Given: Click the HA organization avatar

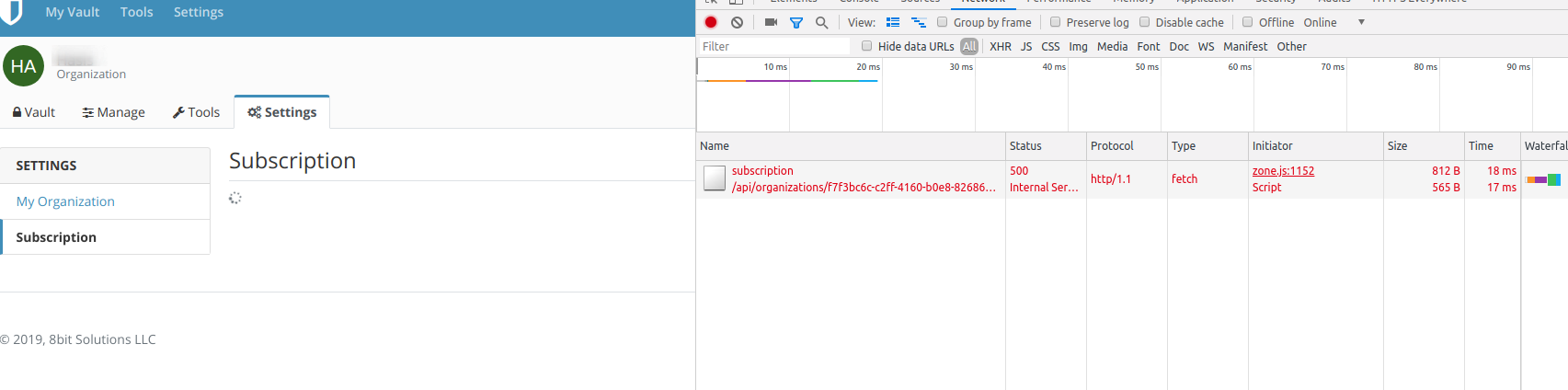Looking at the screenshot, I should (23, 66).
